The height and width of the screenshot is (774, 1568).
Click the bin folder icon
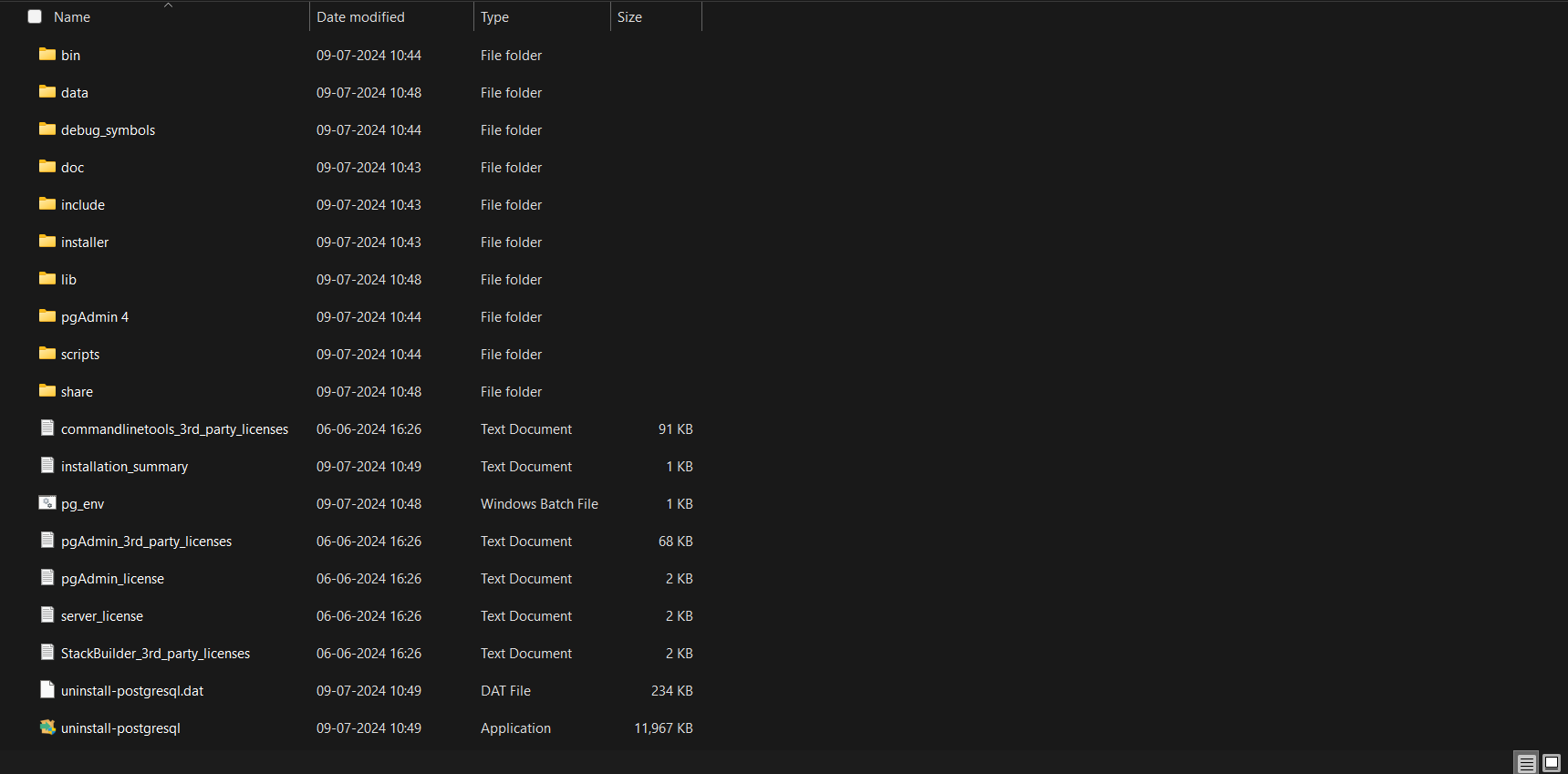pyautogui.click(x=47, y=55)
